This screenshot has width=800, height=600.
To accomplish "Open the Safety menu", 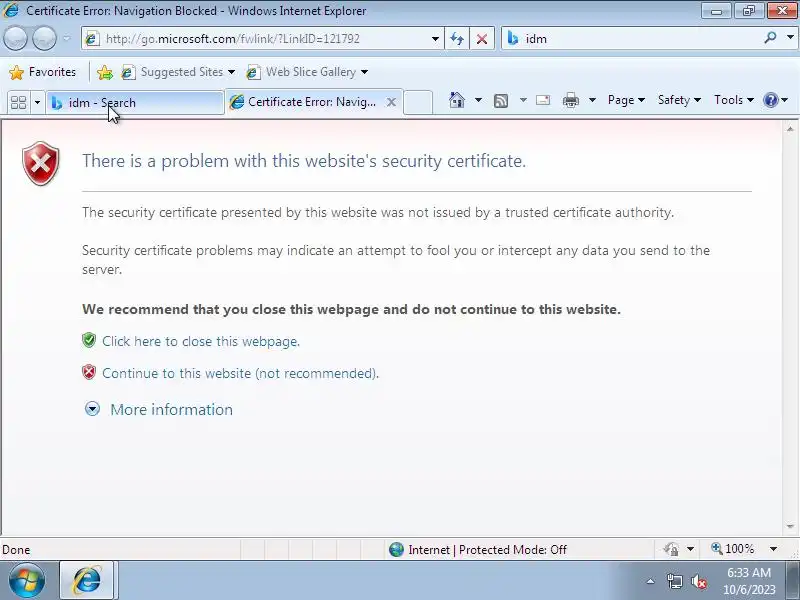I will click(x=679, y=100).
